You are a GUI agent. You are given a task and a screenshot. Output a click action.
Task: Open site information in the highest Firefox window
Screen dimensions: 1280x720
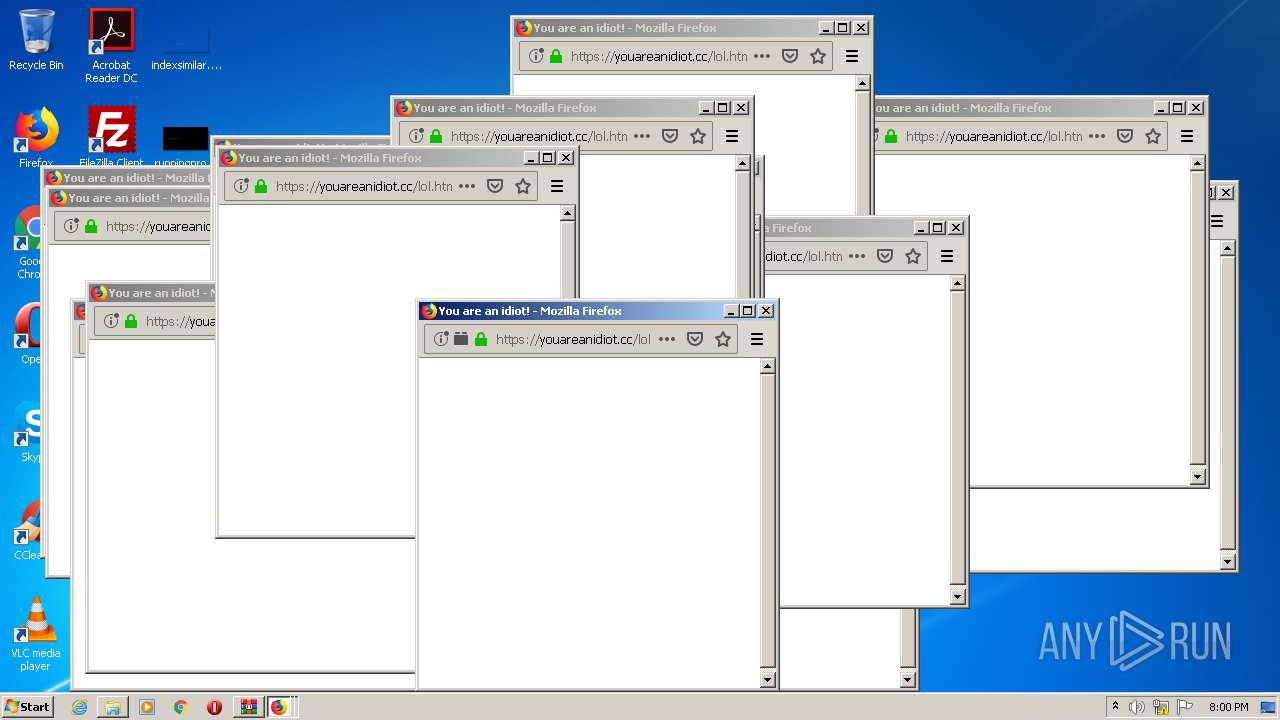click(536, 56)
